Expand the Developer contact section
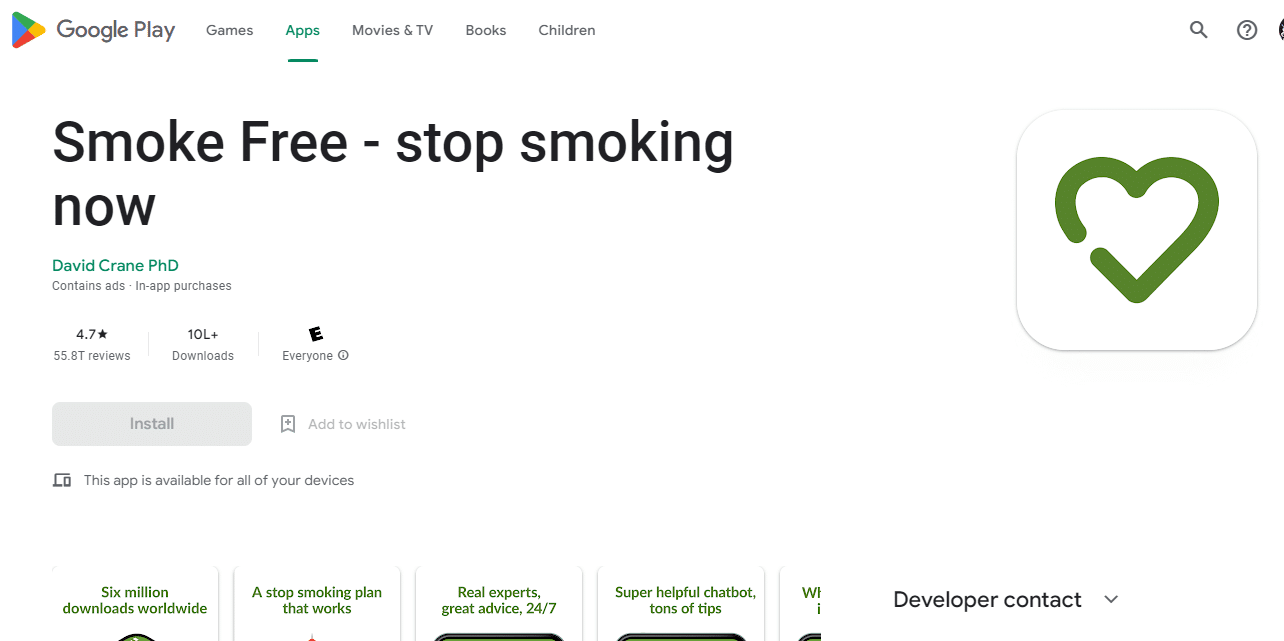This screenshot has height=641, width=1284. (1006, 600)
